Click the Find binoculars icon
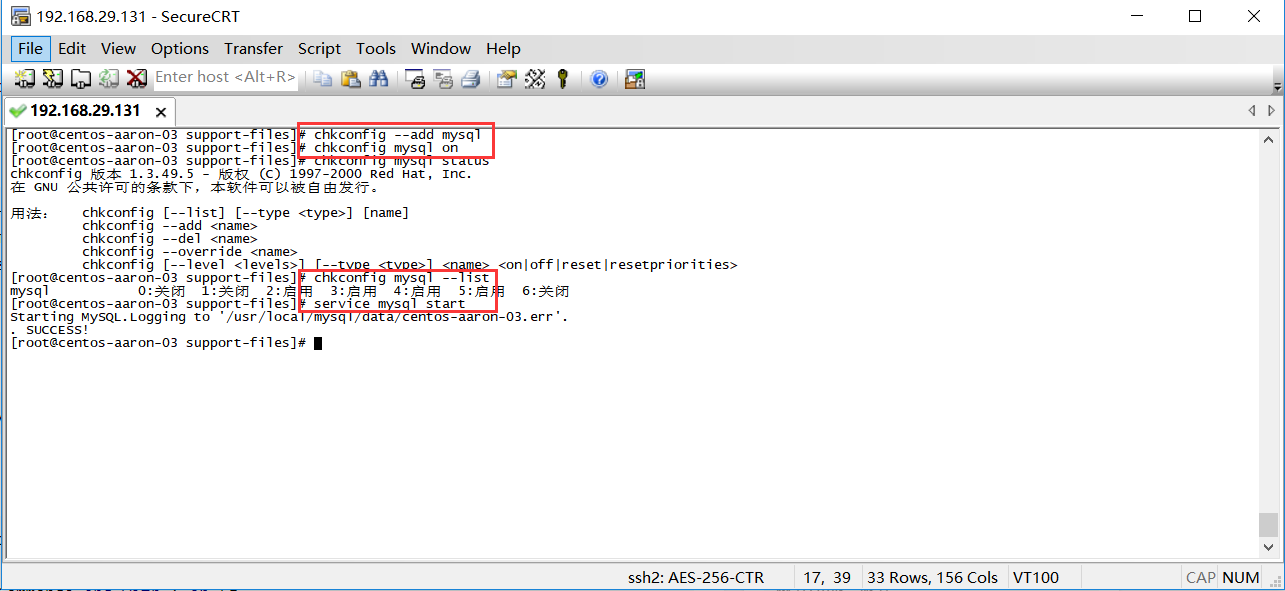The height and width of the screenshot is (591, 1285). point(379,78)
